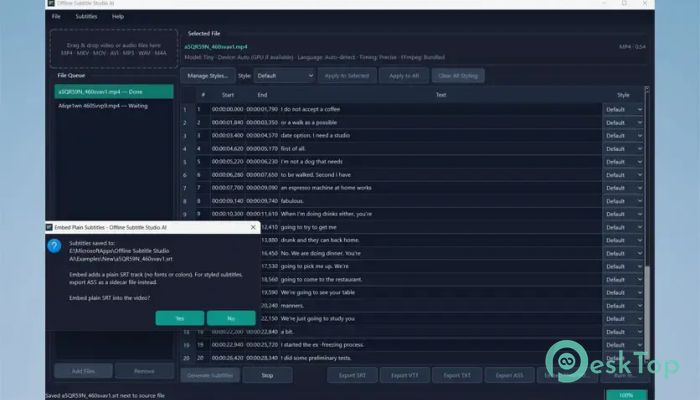Open the Subtitles menu
The height and width of the screenshot is (400, 700).
click(86, 17)
